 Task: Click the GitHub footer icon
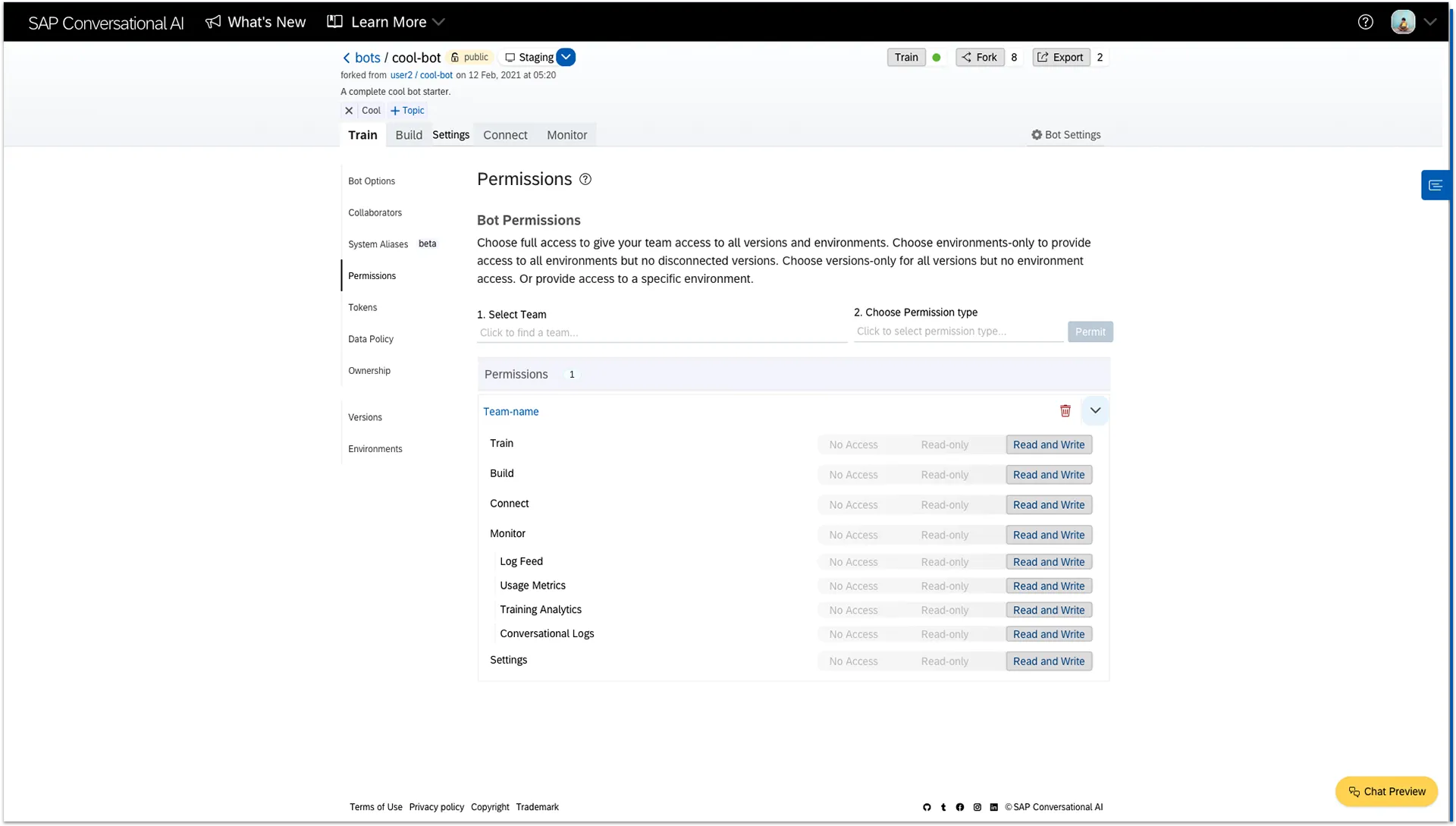pyautogui.click(x=927, y=808)
